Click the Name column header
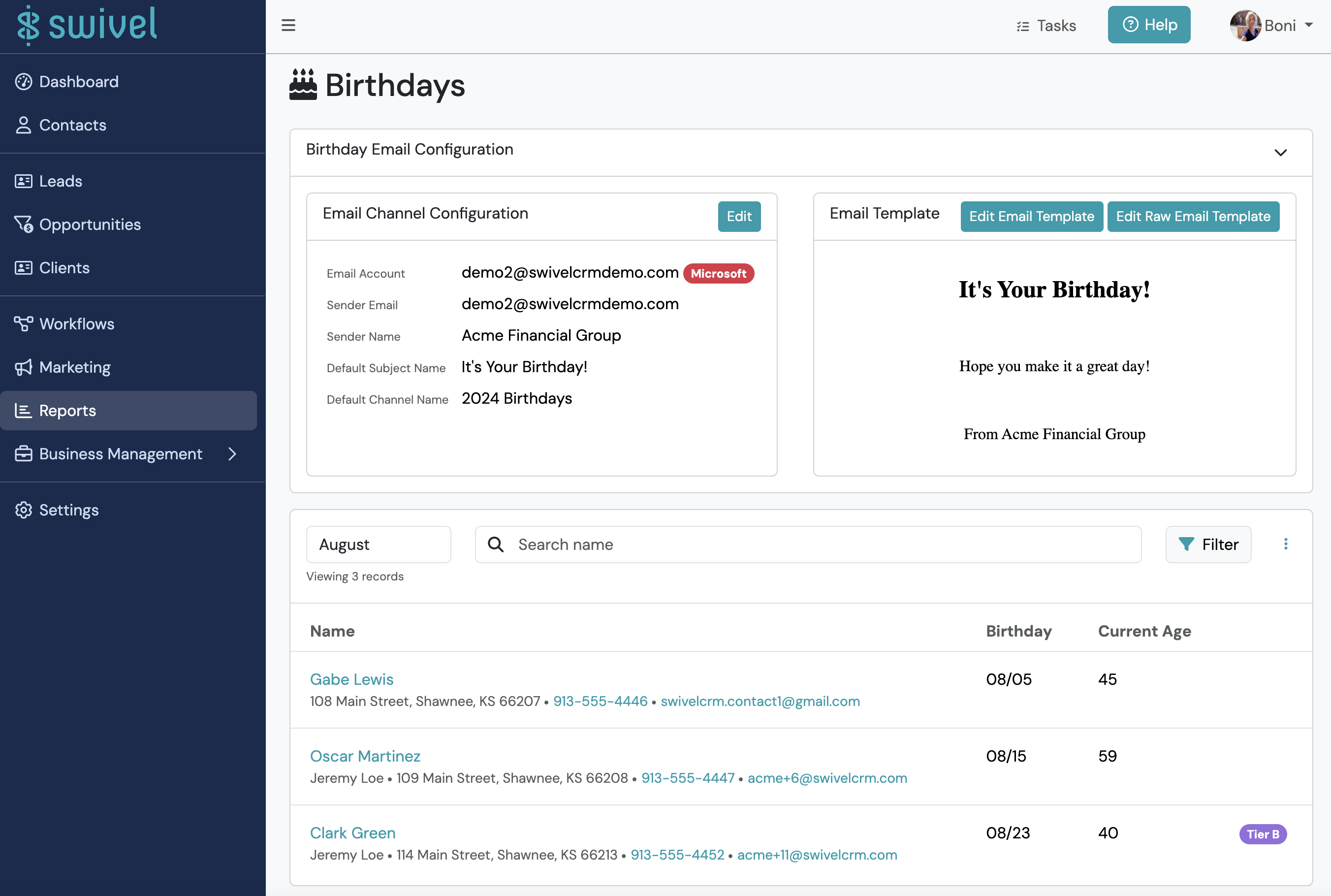 click(332, 632)
